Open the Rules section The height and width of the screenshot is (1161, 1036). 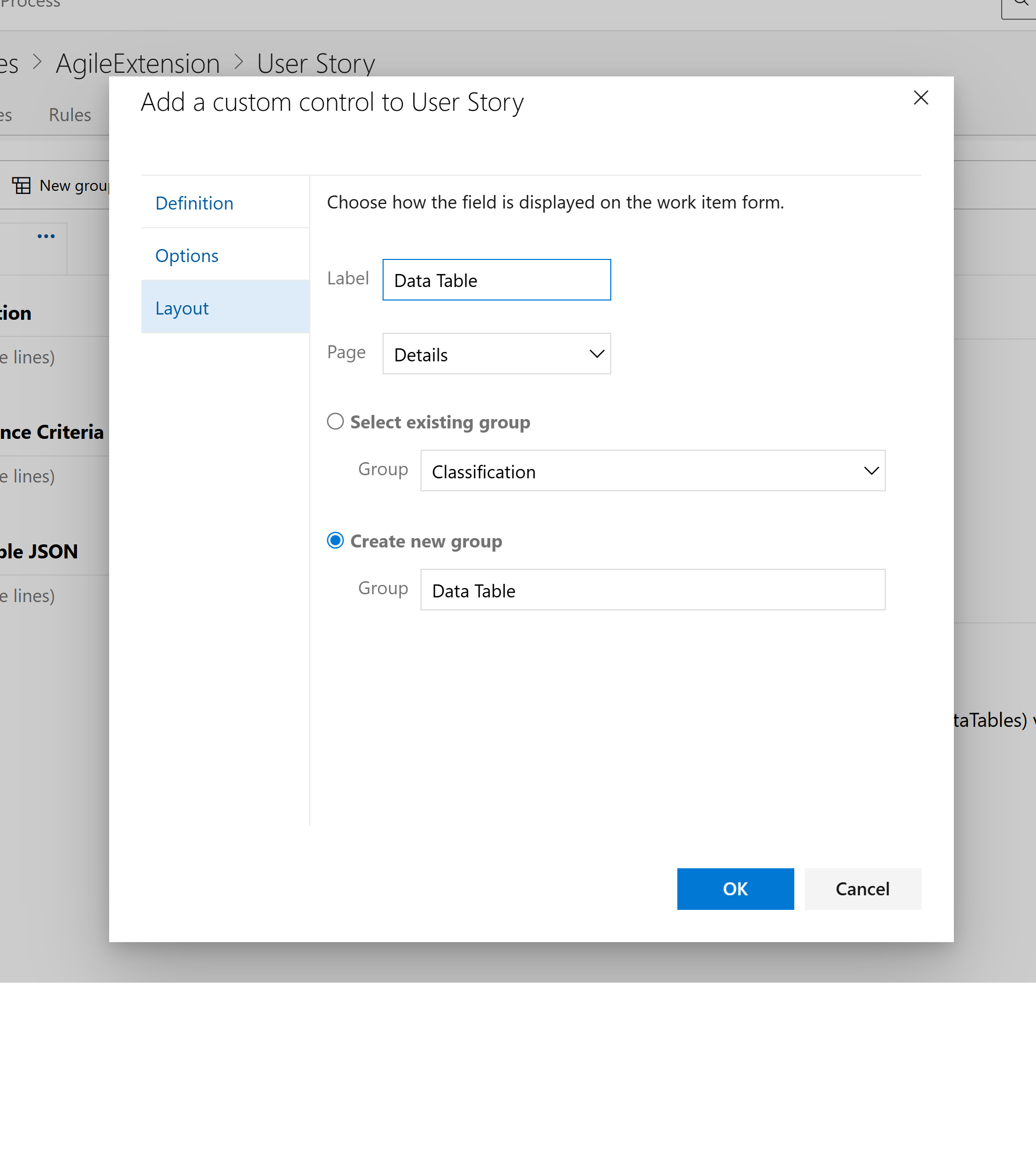coord(70,114)
